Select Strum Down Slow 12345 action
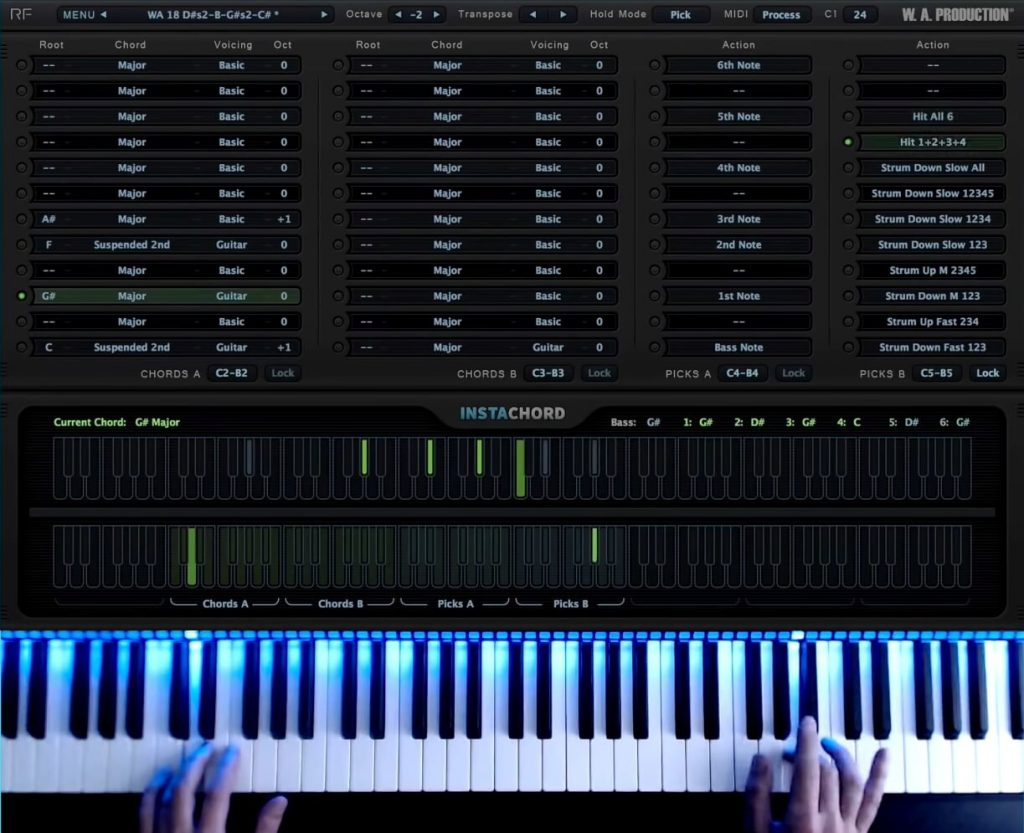The image size is (1024, 833). pos(933,193)
